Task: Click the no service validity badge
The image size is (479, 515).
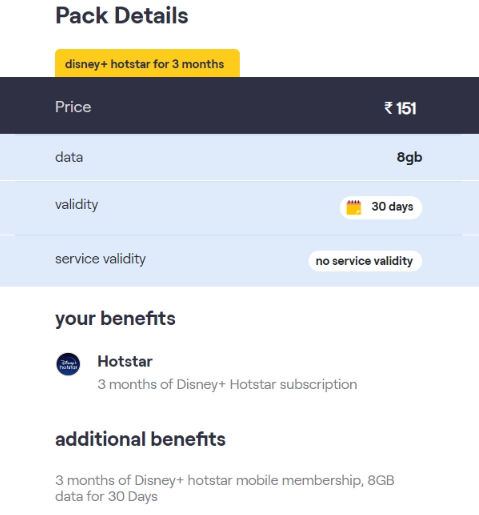Action: (365, 261)
